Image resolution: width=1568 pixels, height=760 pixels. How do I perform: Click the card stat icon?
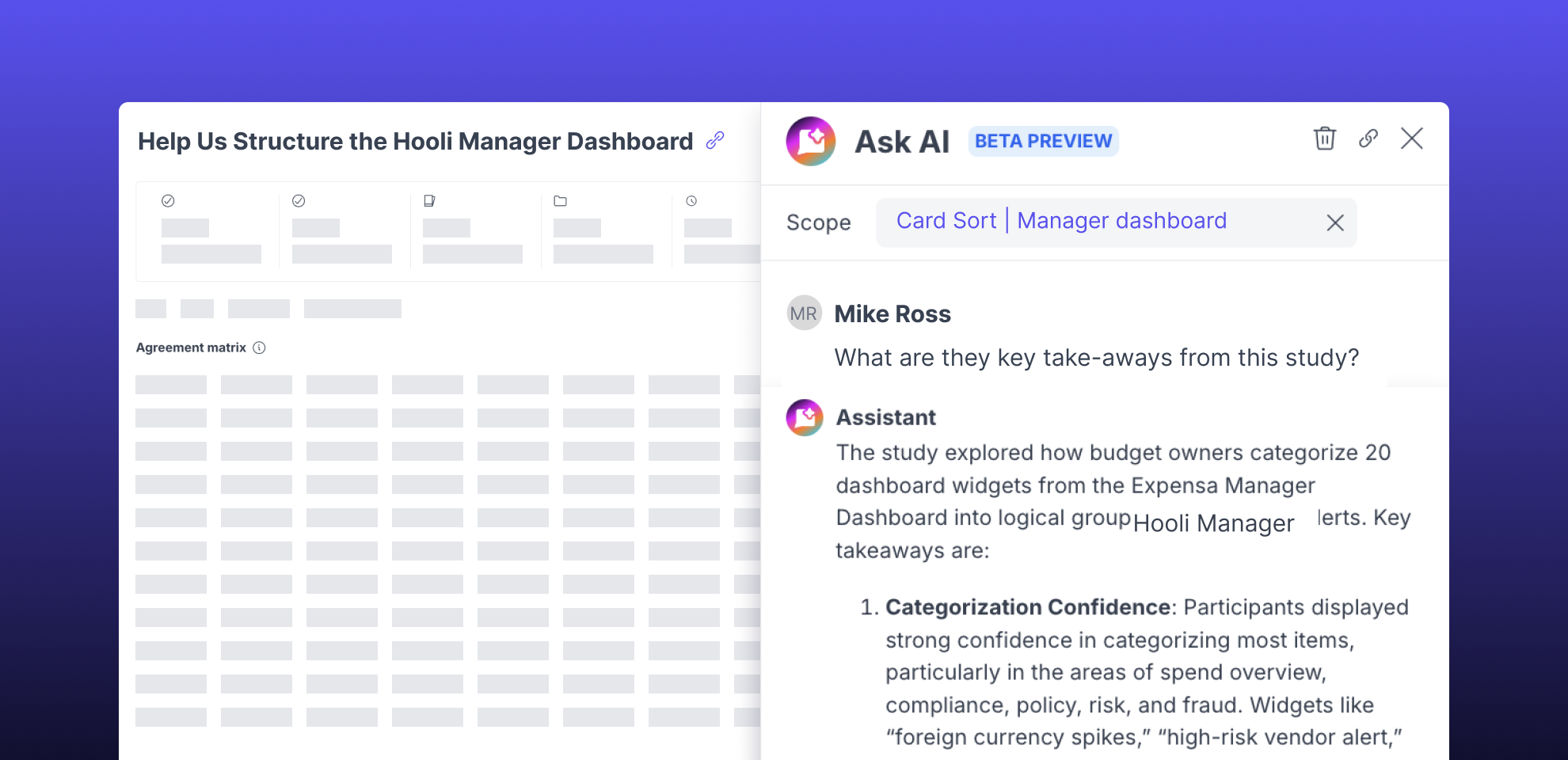[429, 201]
